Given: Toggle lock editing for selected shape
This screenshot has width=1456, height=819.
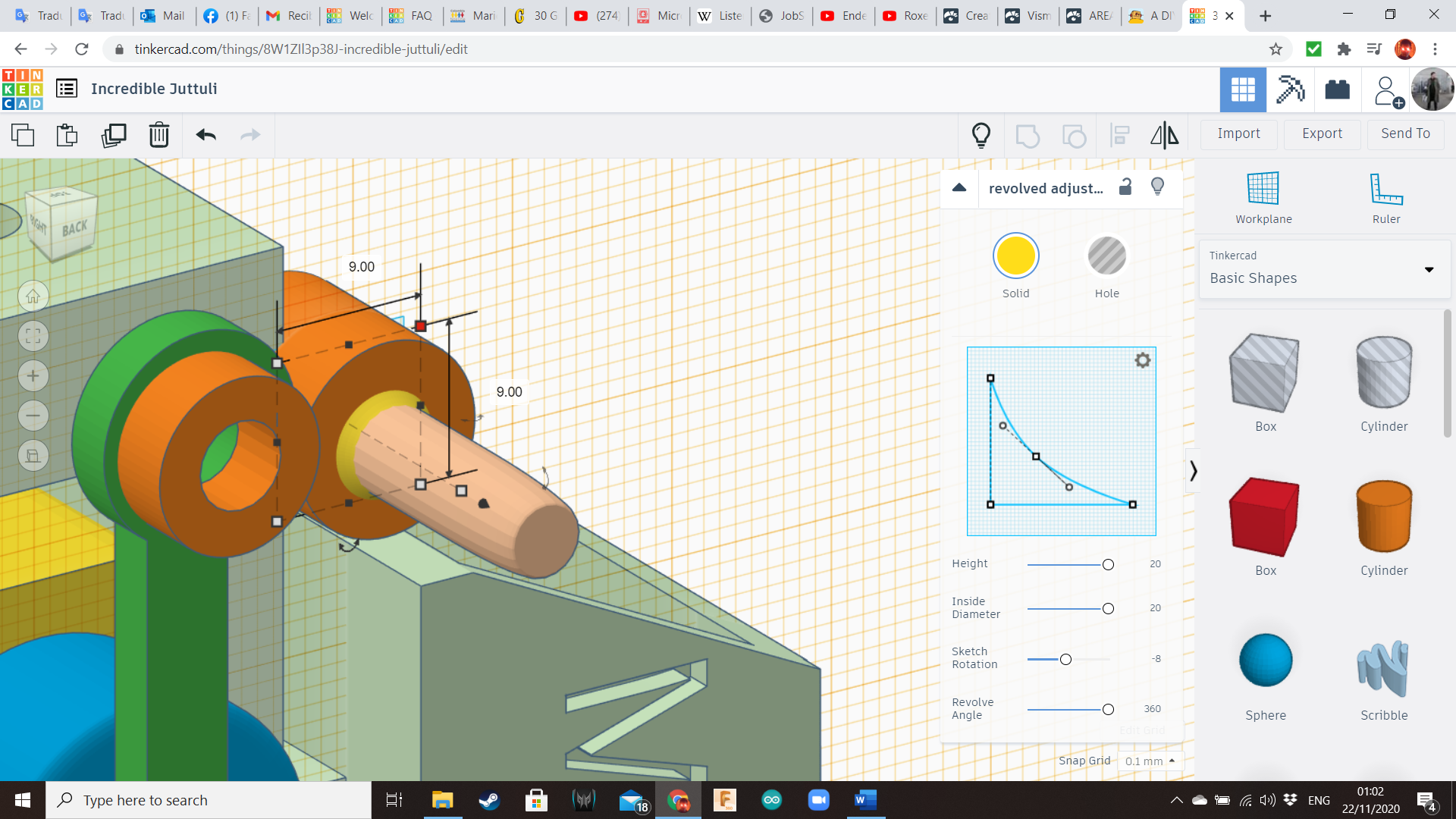Looking at the screenshot, I should click(x=1125, y=187).
